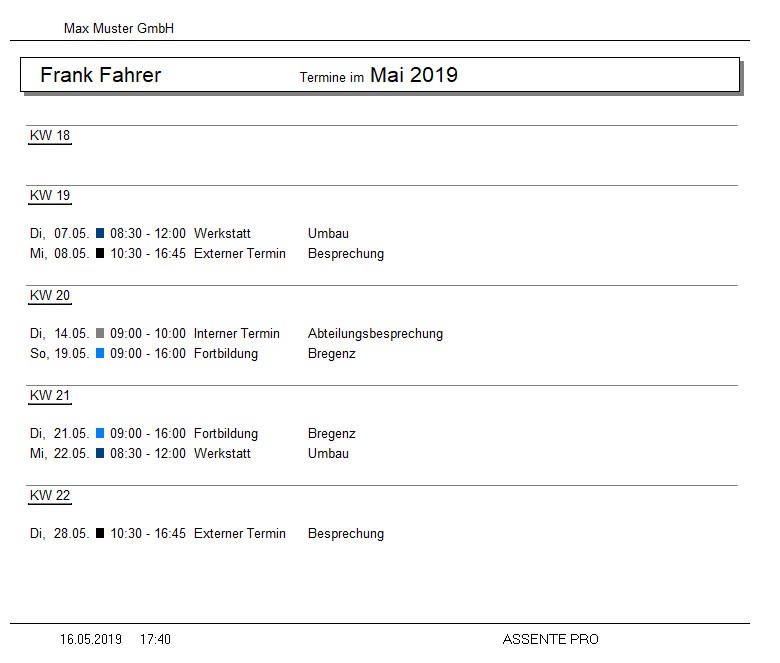
Task: Click the light blue square for 21.05. Fortbildung
Action: click(x=100, y=433)
